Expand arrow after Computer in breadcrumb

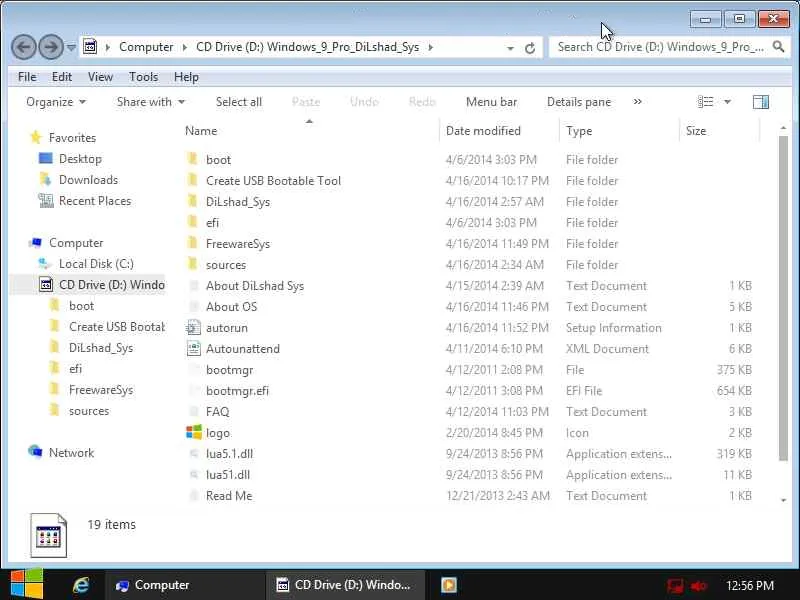click(185, 47)
